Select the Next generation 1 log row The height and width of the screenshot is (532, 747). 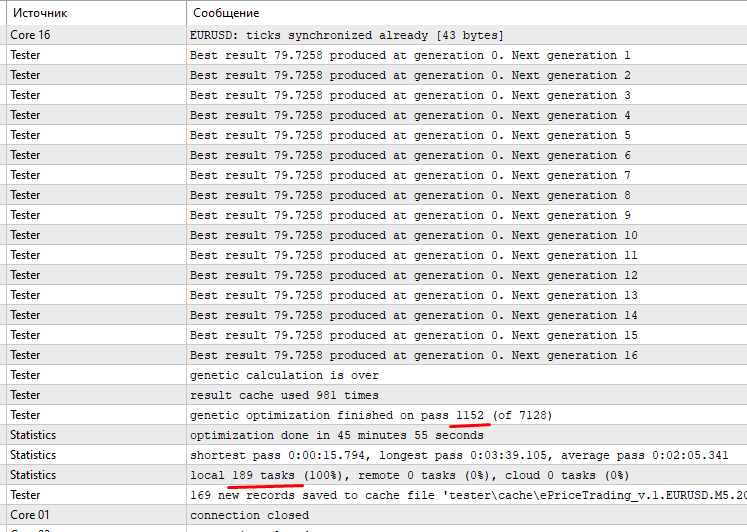pos(377,55)
